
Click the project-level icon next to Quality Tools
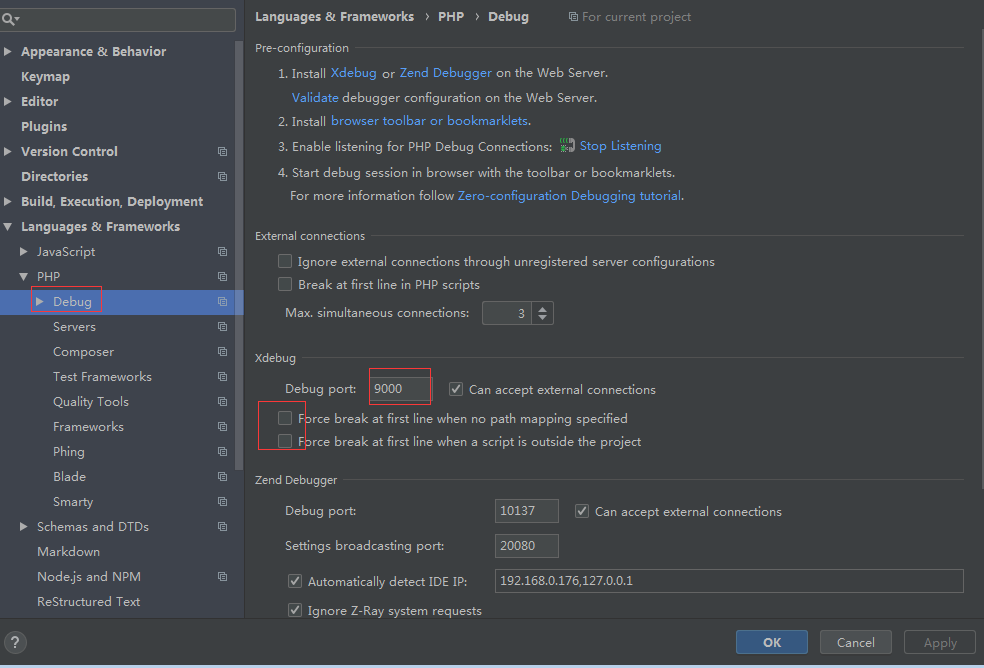tap(222, 401)
